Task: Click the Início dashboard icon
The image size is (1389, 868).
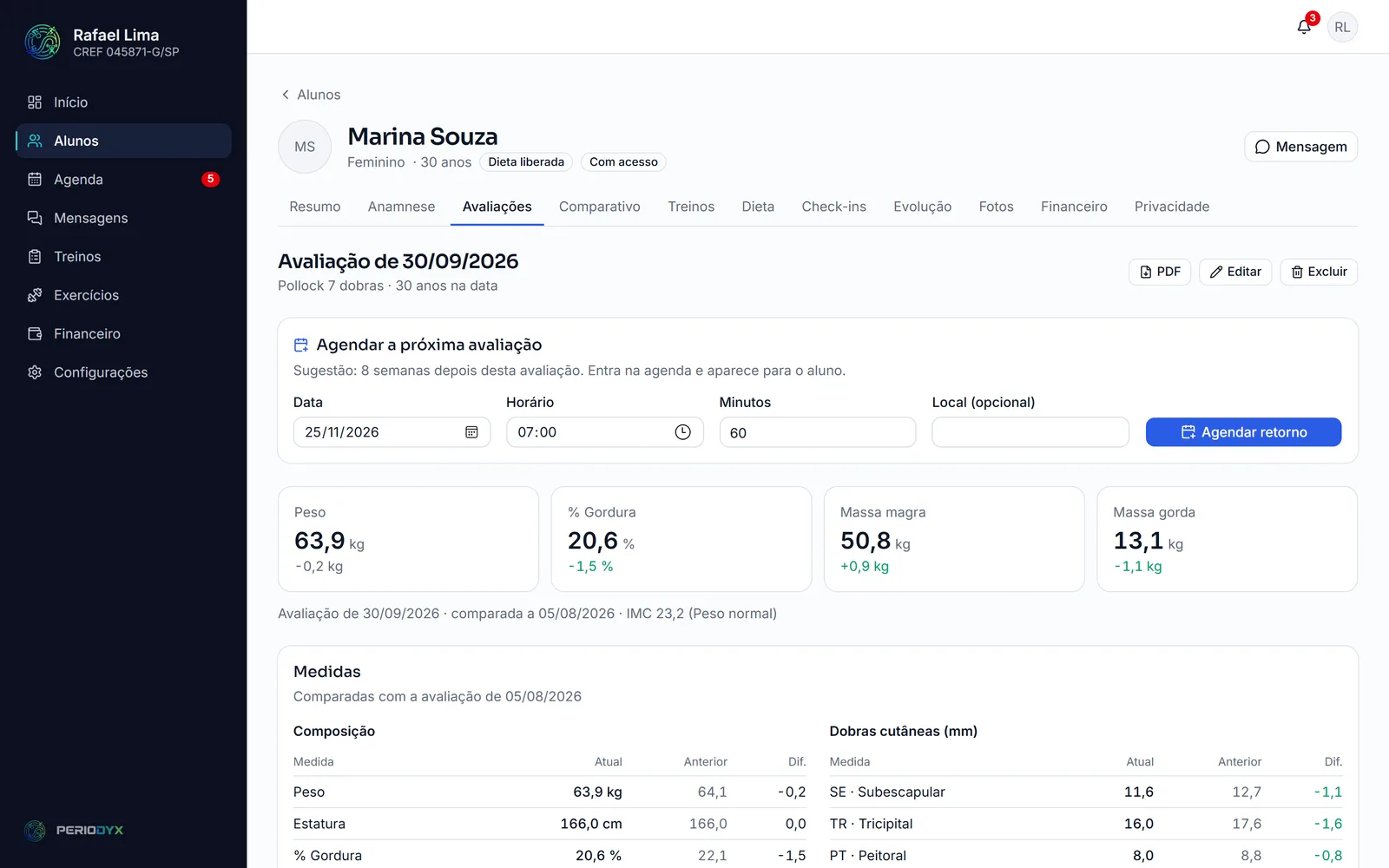Action: click(35, 102)
